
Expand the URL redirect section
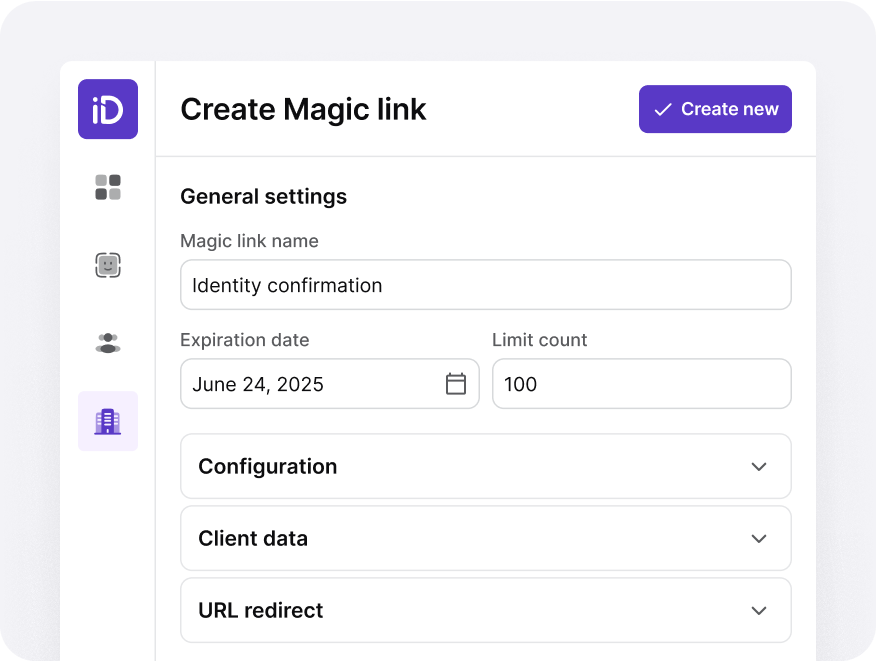[x=485, y=610]
